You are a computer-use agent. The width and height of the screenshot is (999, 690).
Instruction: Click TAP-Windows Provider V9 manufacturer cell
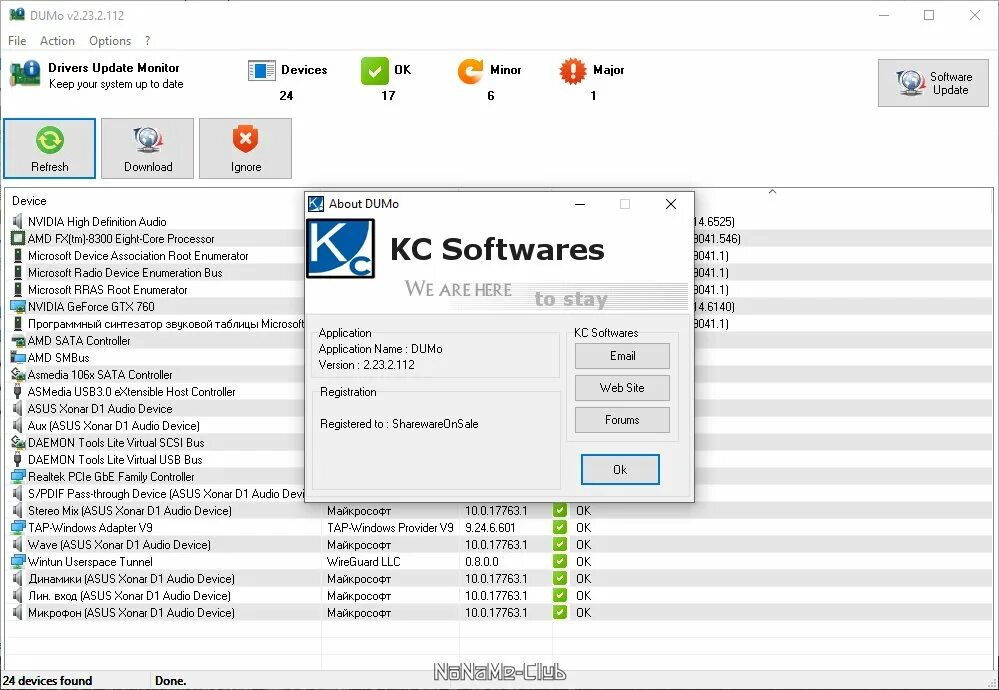(x=391, y=528)
